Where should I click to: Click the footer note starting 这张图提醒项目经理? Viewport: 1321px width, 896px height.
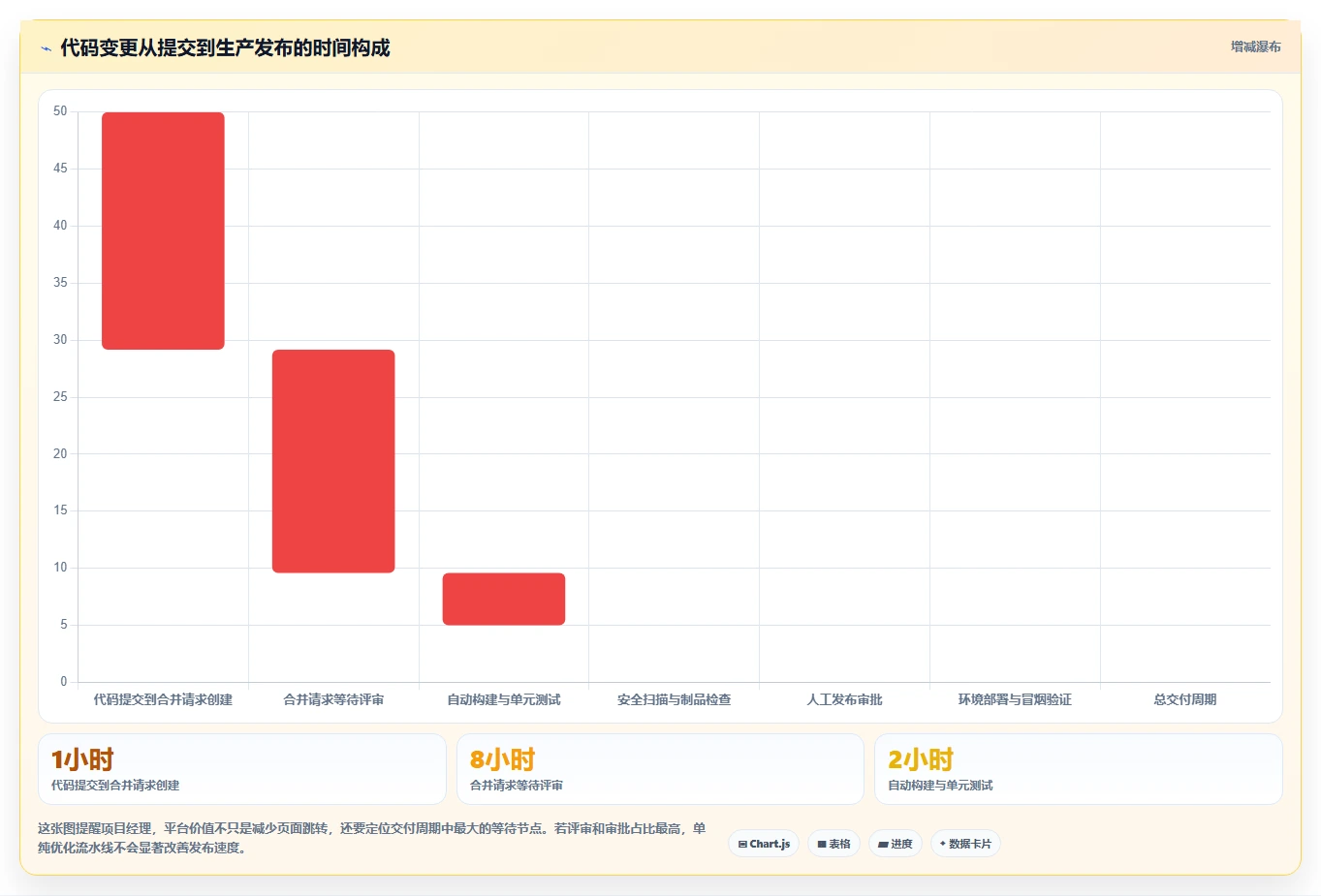(x=372, y=838)
